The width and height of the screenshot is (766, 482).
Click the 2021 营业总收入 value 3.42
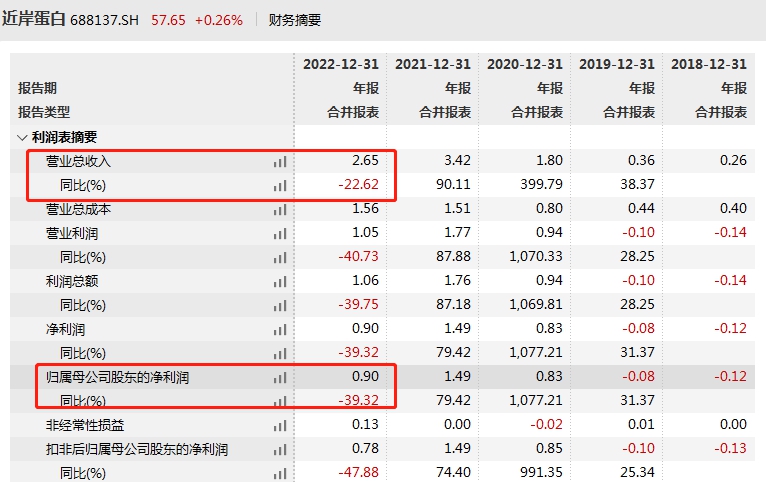[457, 161]
